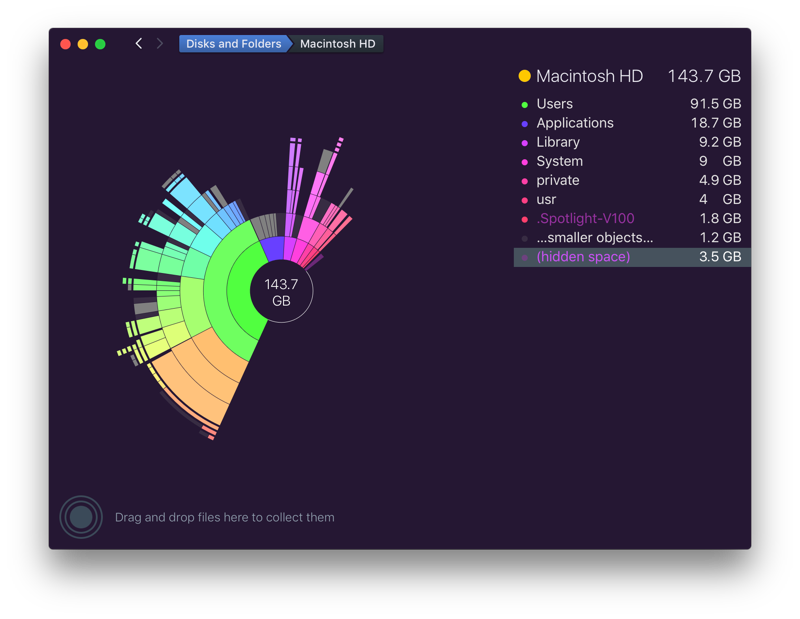This screenshot has height=619, width=800.
Task: Click the magenta dot icon next to Library
Action: pyautogui.click(x=523, y=142)
